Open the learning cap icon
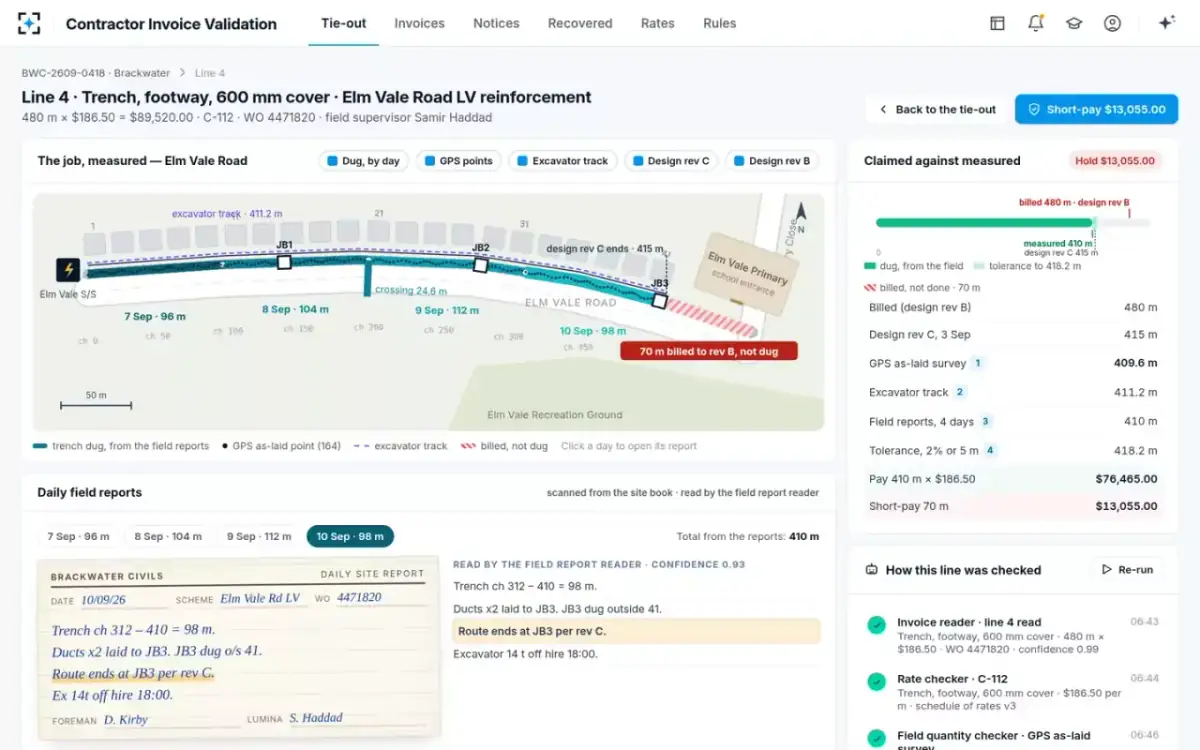Image resolution: width=1200 pixels, height=750 pixels. (x=1074, y=23)
